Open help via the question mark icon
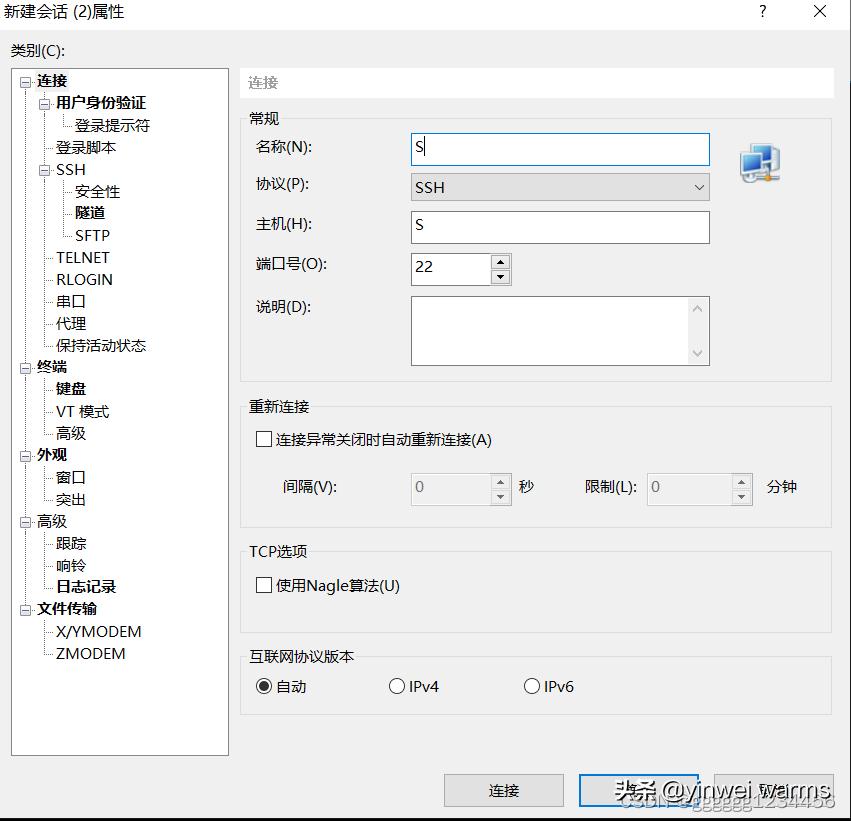851x821 pixels. tap(763, 12)
